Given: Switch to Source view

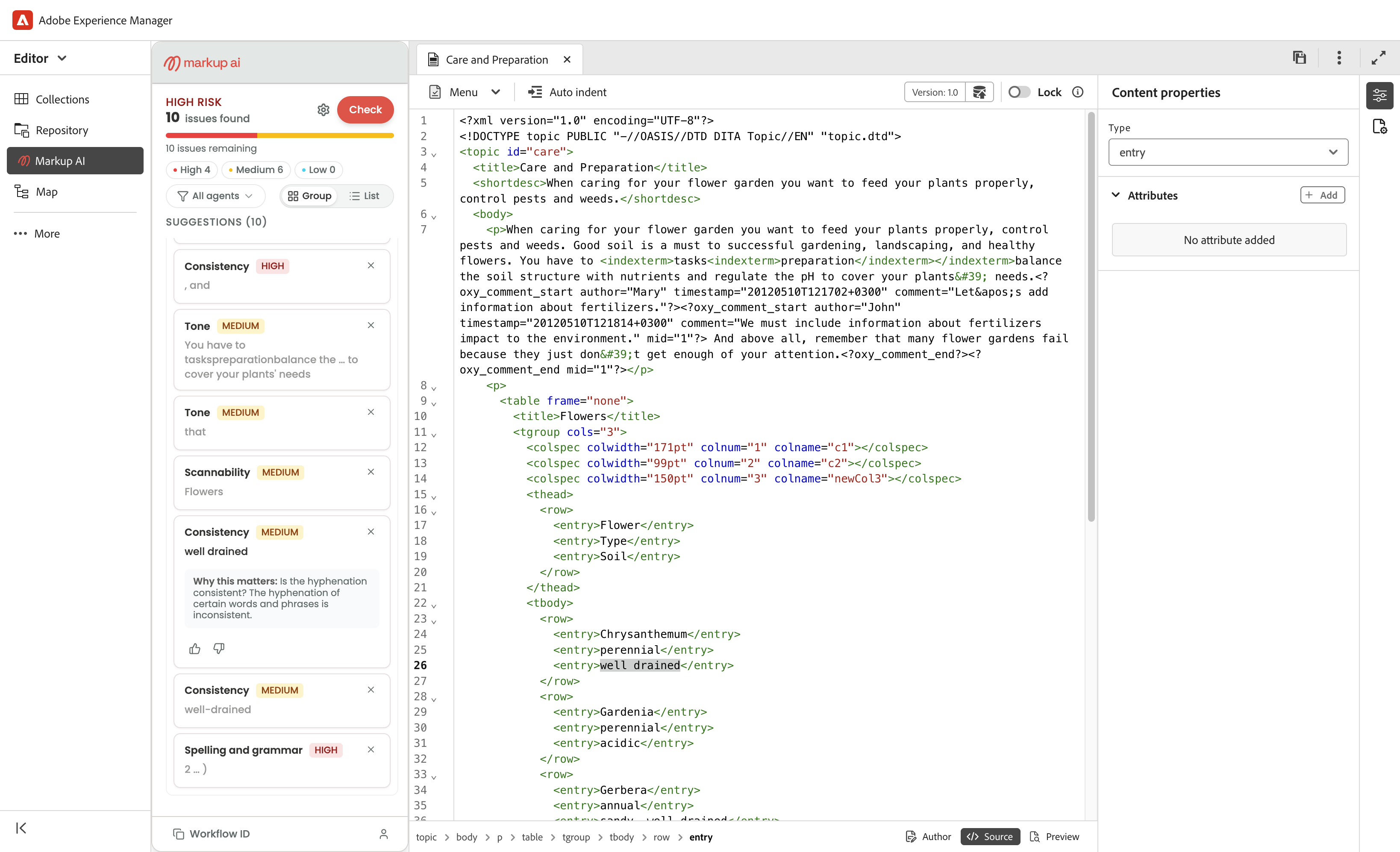Looking at the screenshot, I should [x=990, y=836].
